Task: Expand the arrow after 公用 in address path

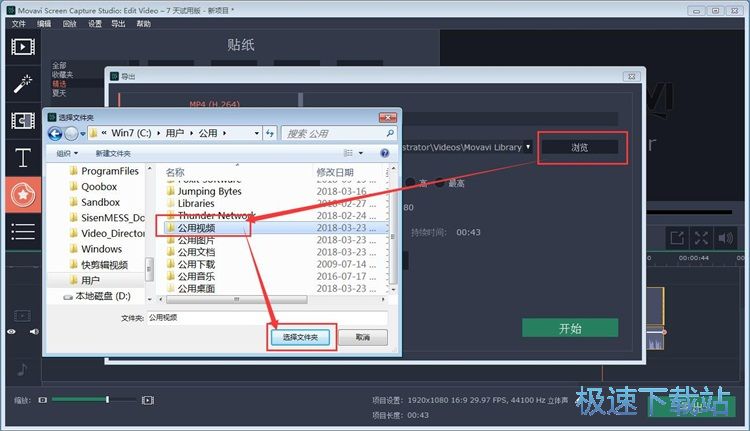Action: [x=224, y=133]
